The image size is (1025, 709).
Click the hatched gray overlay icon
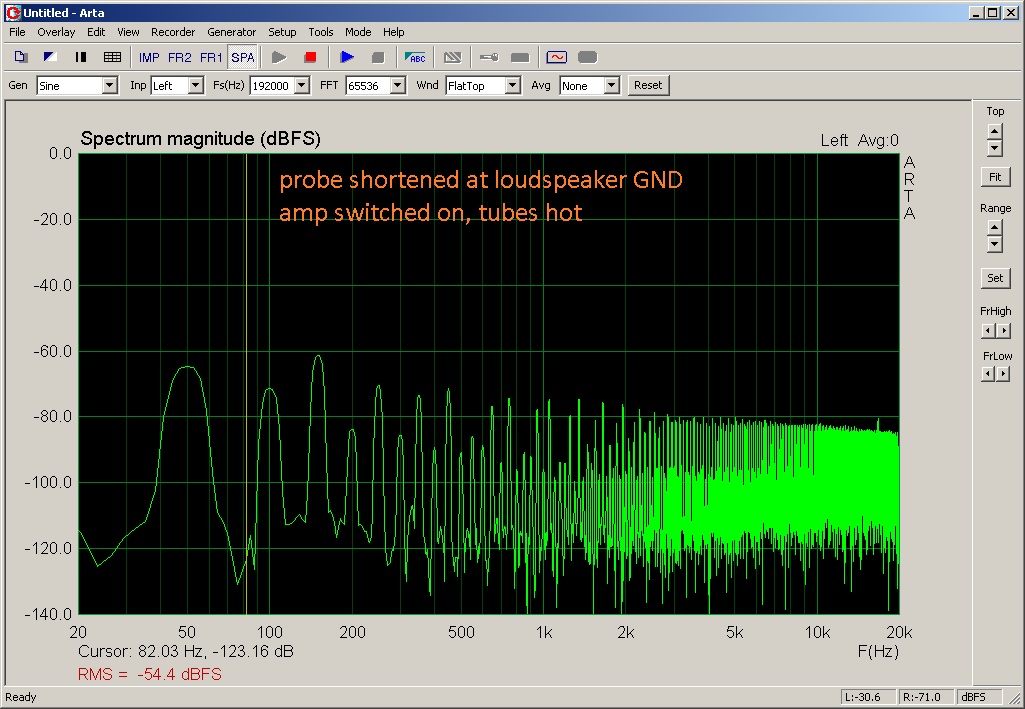tap(452, 58)
